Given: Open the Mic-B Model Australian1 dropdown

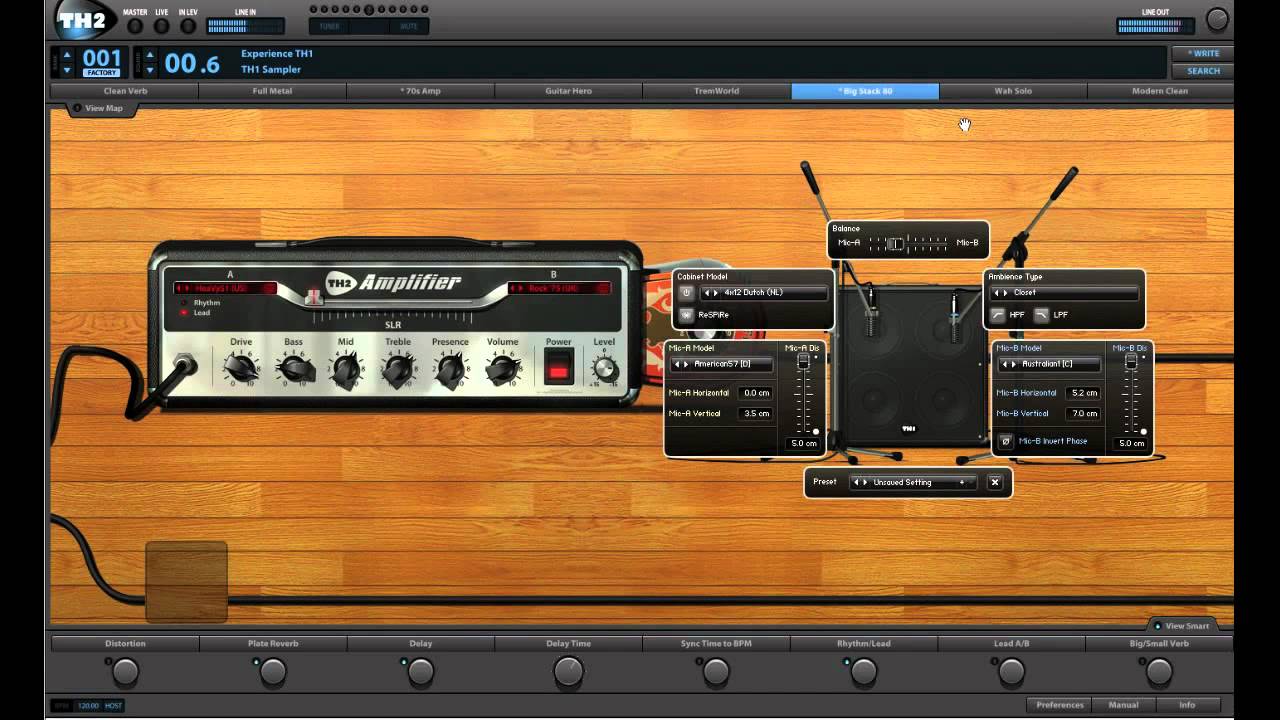Looking at the screenshot, I should [1049, 364].
